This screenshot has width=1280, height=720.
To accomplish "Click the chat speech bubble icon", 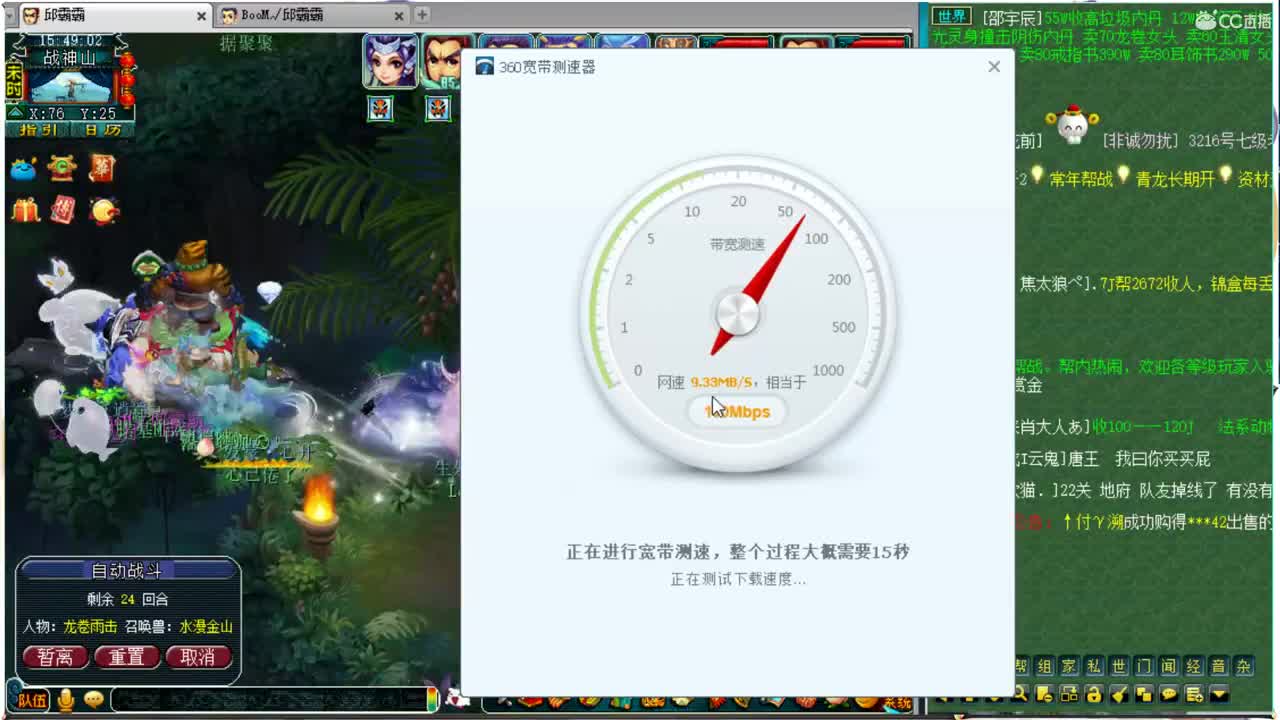I will pyautogui.click(x=1169, y=693).
